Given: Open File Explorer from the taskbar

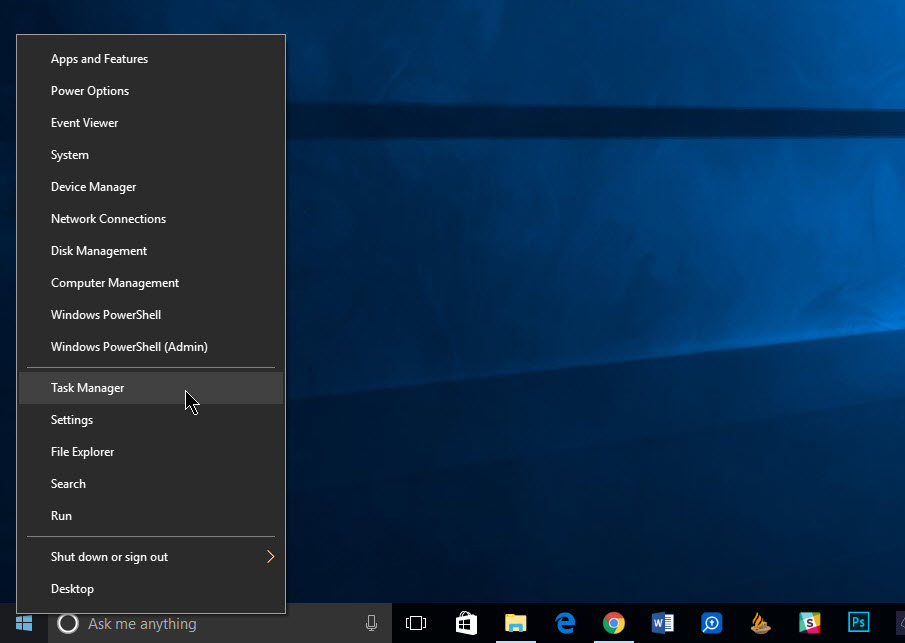Looking at the screenshot, I should tap(515, 622).
